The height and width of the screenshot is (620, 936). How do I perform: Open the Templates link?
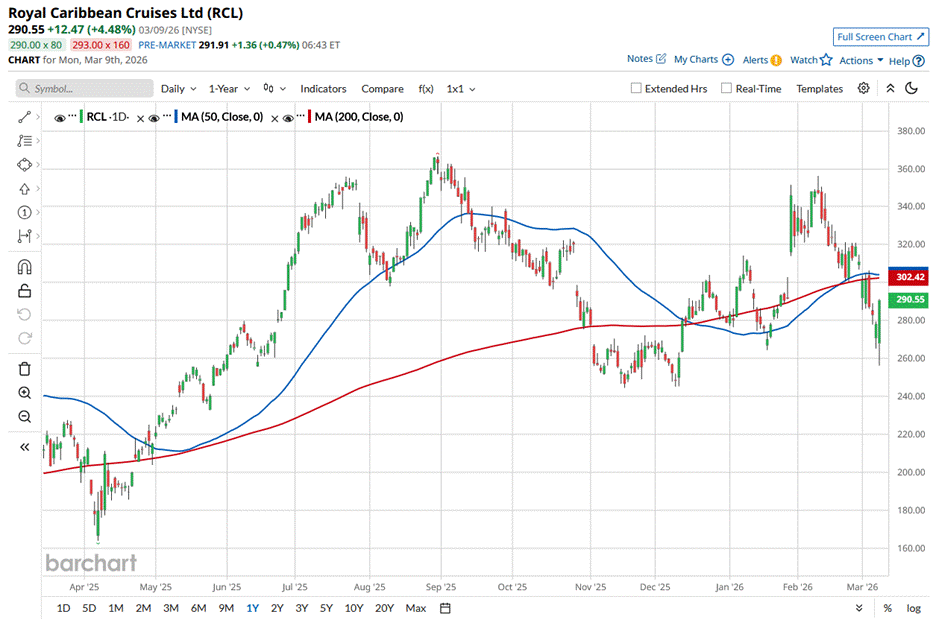[x=819, y=88]
